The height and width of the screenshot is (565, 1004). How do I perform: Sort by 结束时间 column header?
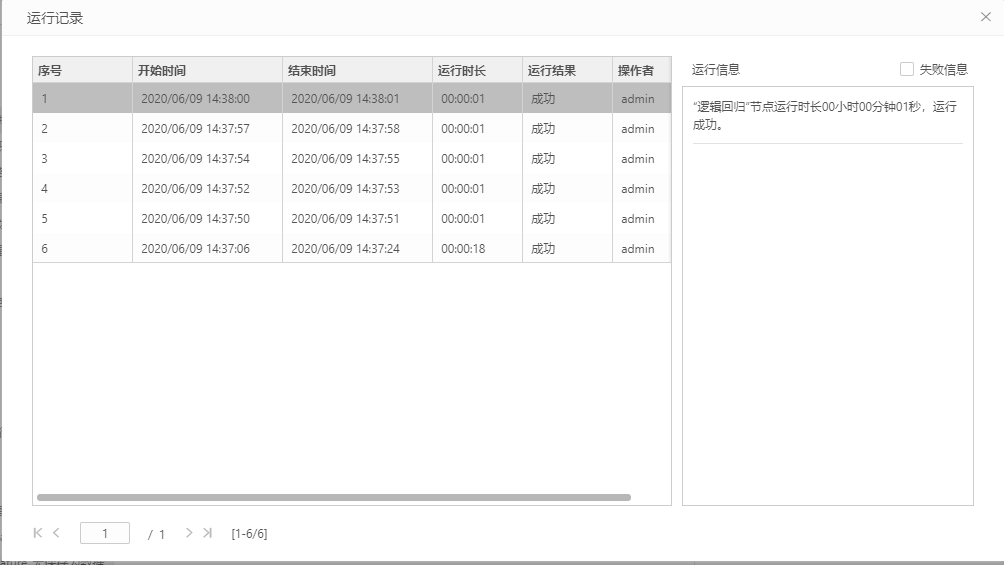[x=357, y=70]
